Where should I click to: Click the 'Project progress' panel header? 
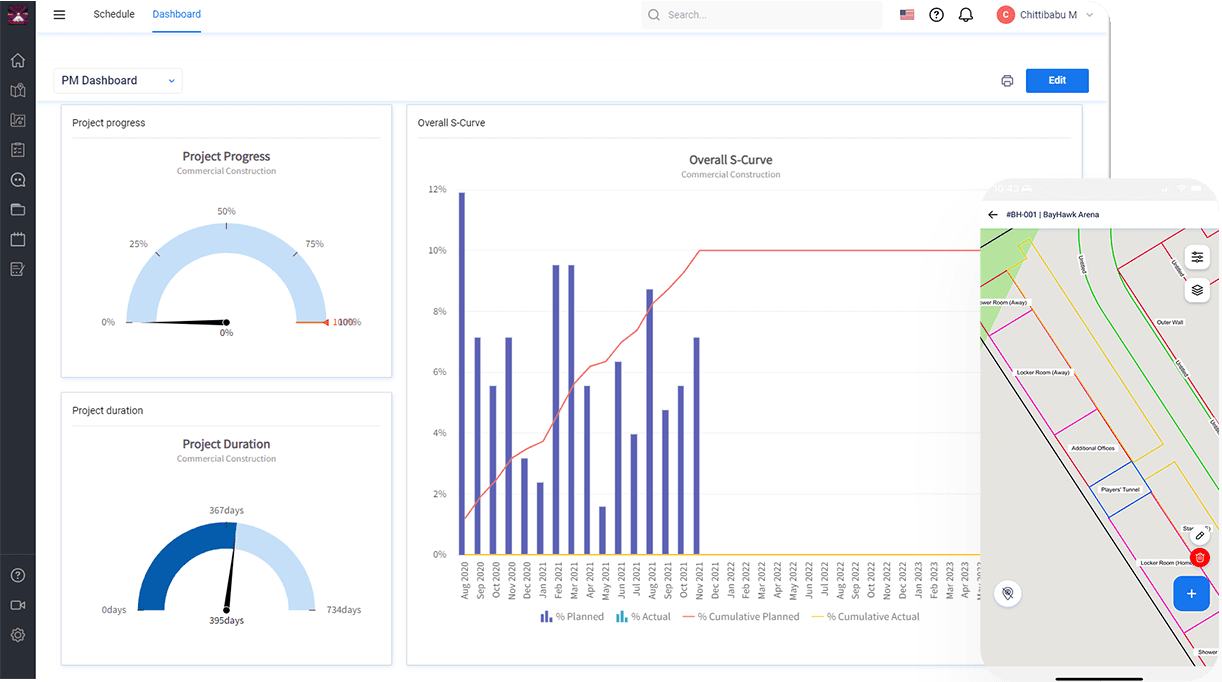108,123
